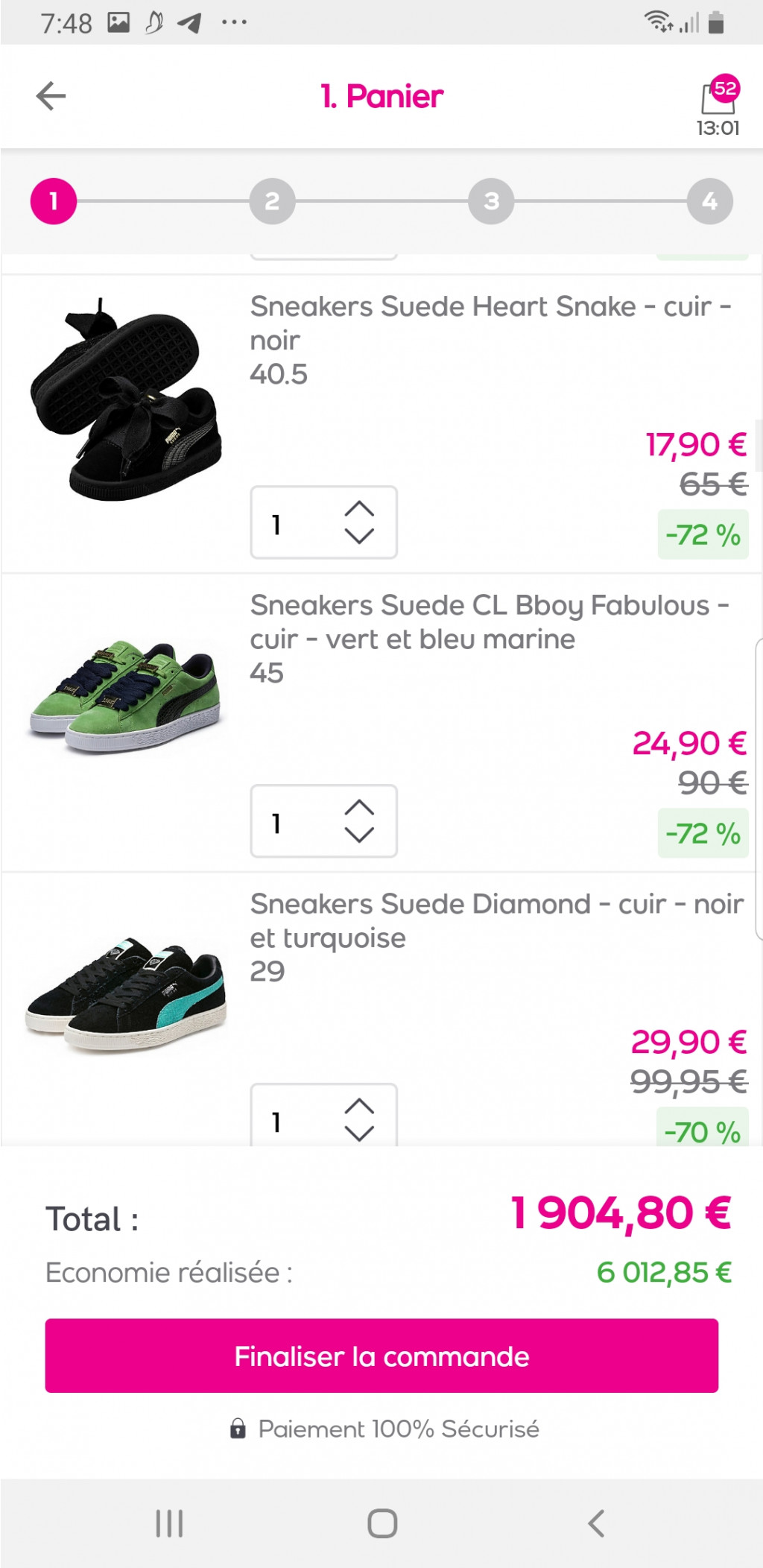Go to checkout step 3
The width and height of the screenshot is (763, 1568).
pos(491,201)
